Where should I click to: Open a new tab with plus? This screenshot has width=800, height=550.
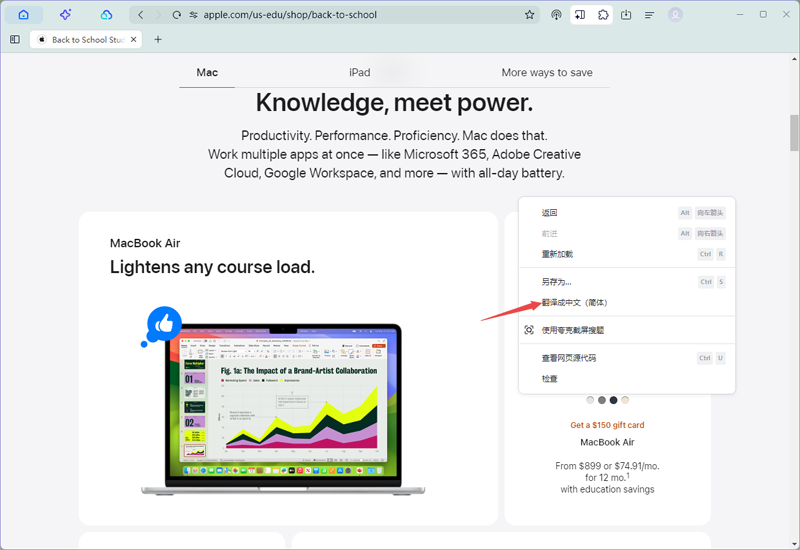pos(158,39)
